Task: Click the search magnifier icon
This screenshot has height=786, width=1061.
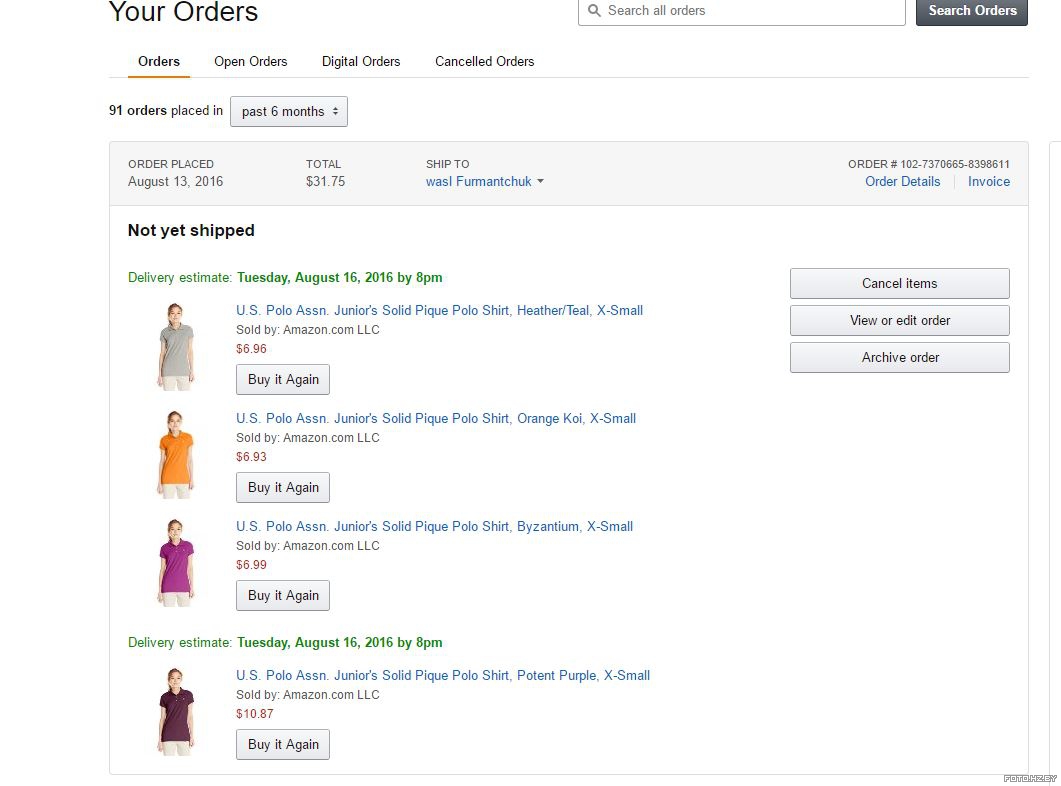Action: pos(594,10)
